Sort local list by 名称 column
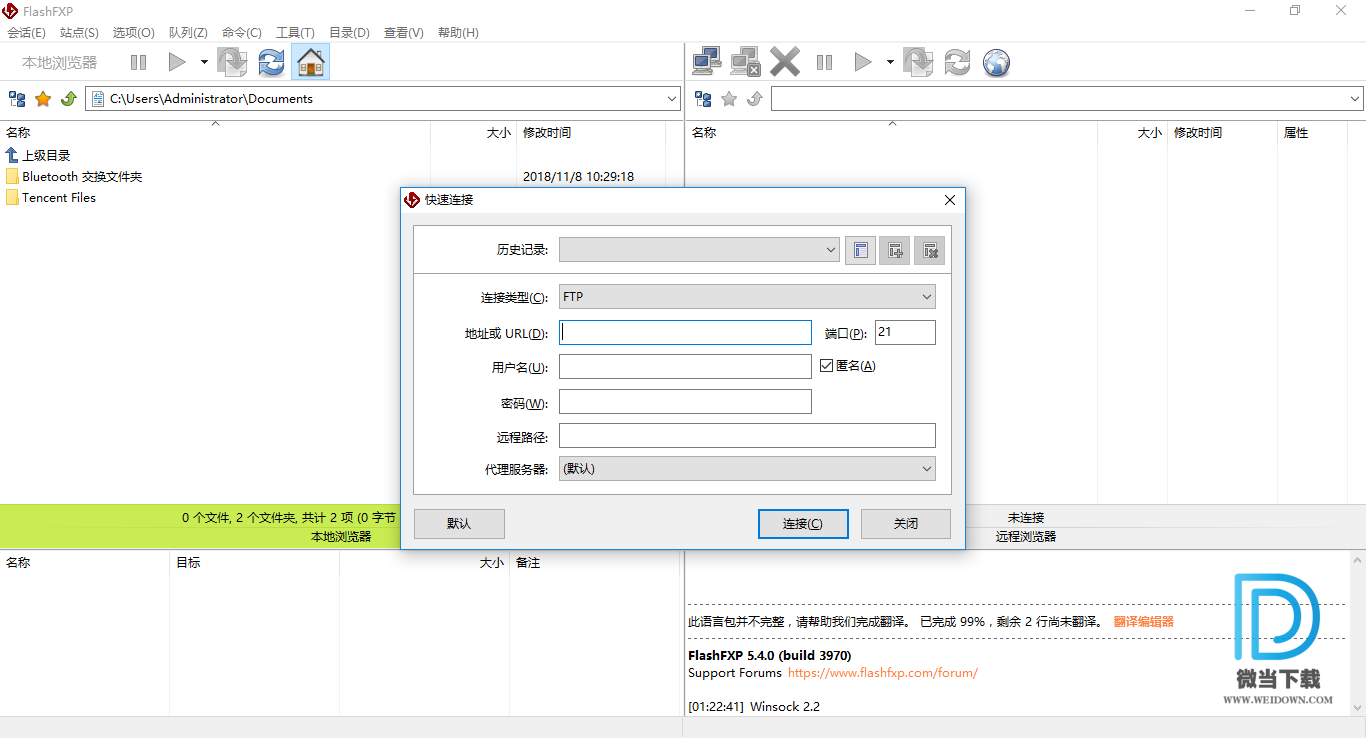Image resolution: width=1366 pixels, height=738 pixels. pyautogui.click(x=215, y=132)
